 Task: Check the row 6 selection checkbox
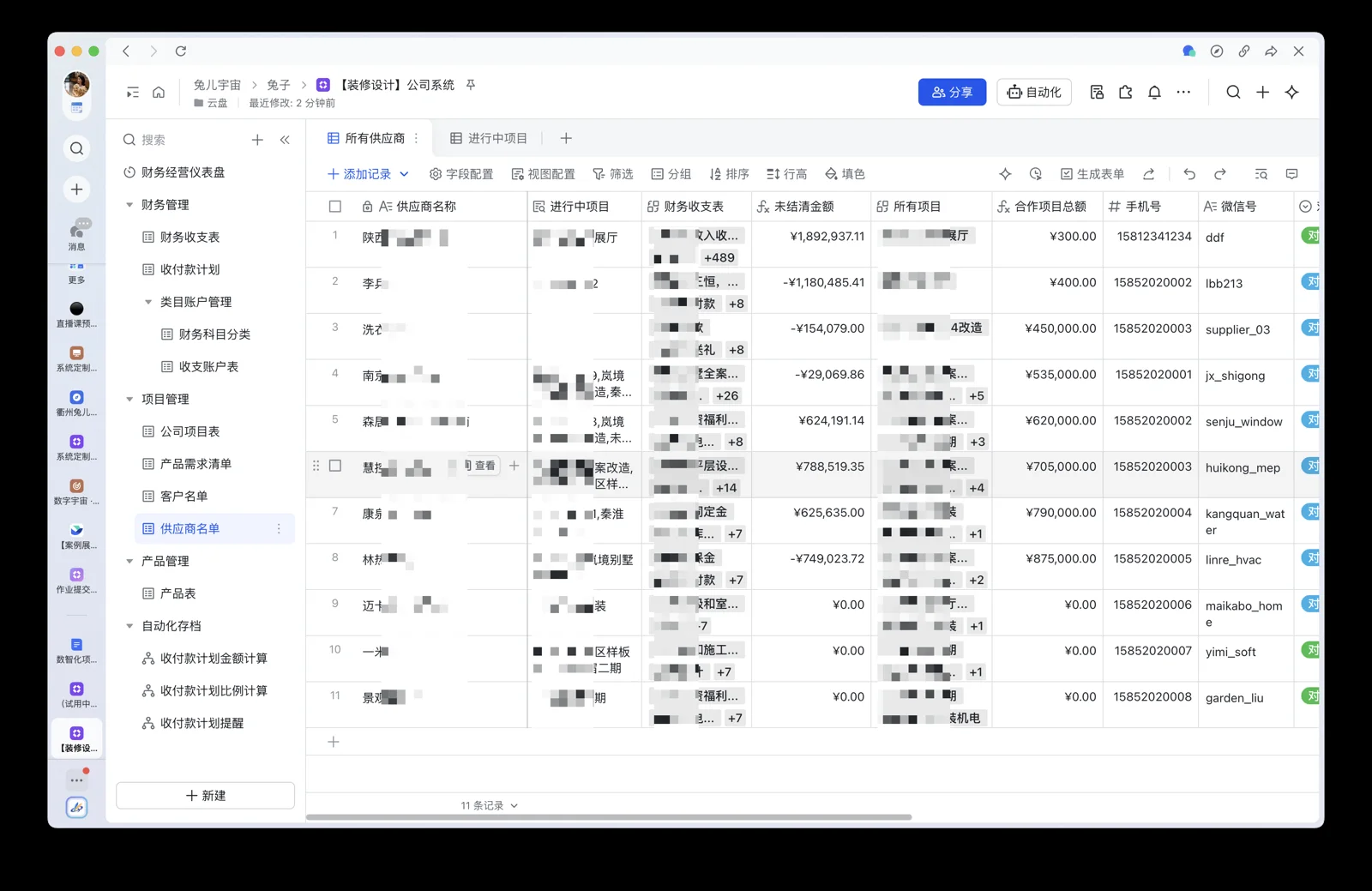click(335, 466)
